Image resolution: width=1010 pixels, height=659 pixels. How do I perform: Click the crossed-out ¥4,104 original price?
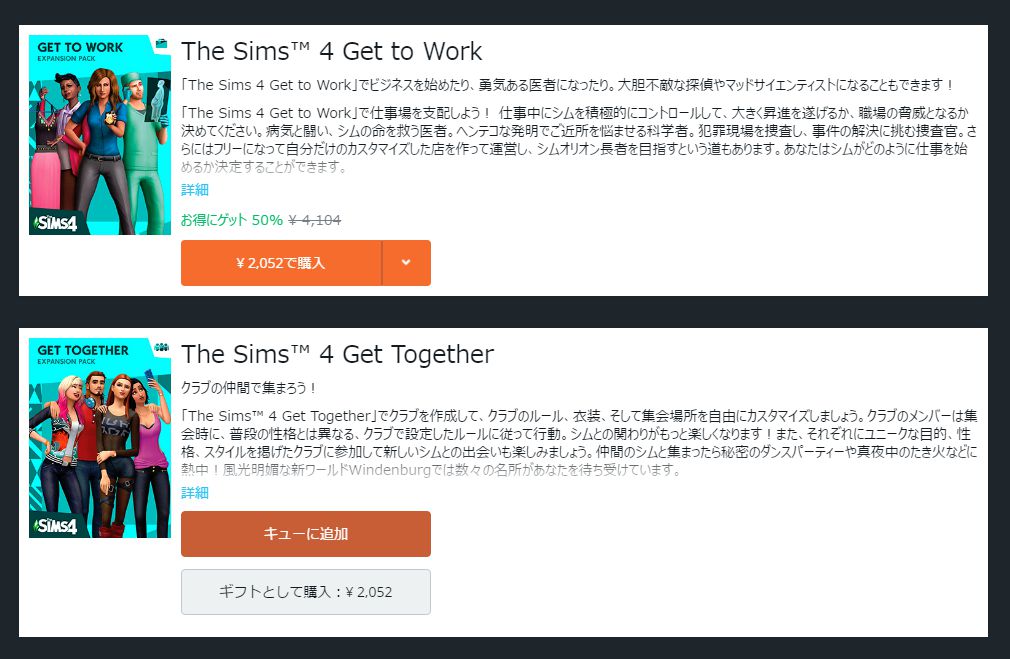[315, 220]
